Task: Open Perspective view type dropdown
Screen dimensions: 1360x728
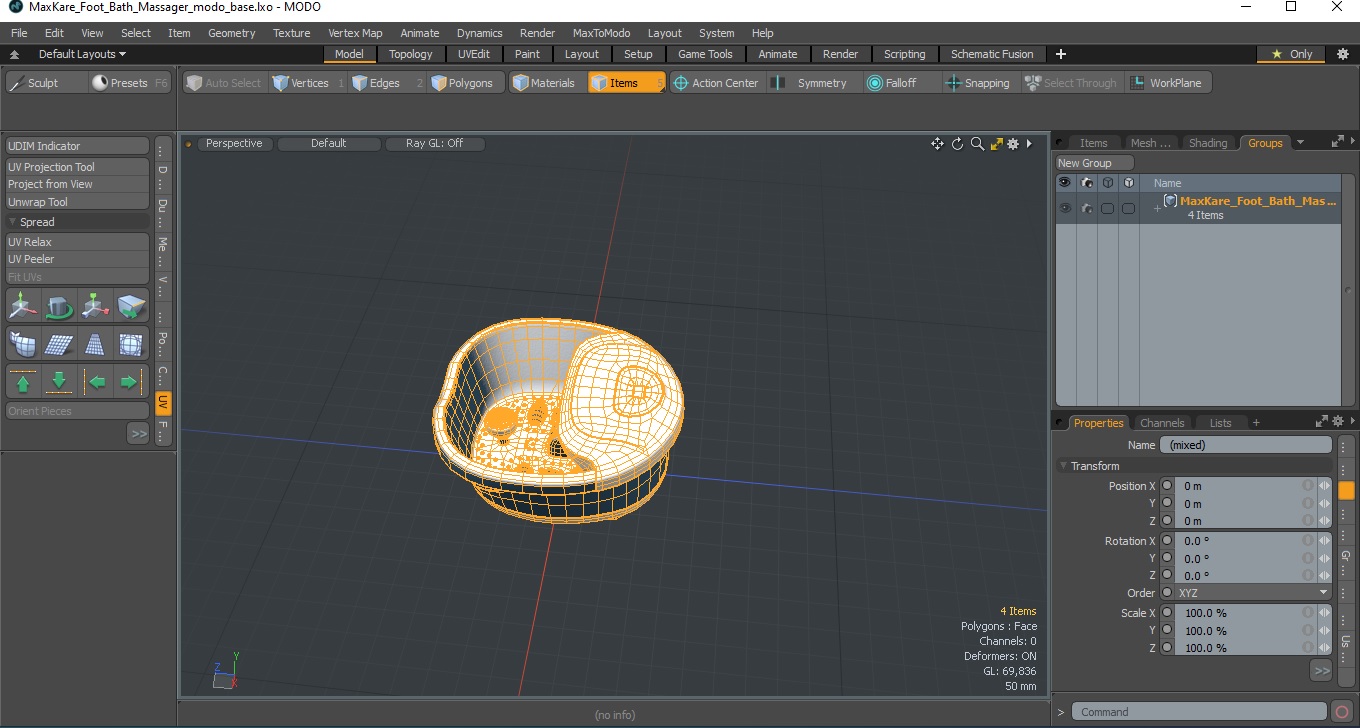Action: coord(234,144)
